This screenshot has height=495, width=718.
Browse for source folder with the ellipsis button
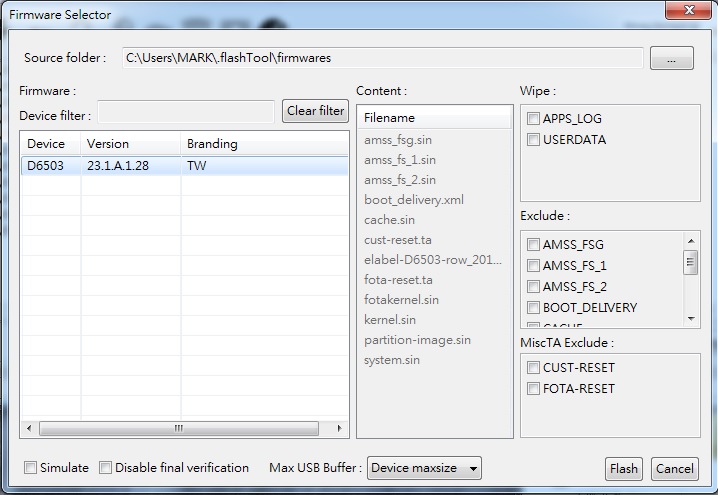[x=671, y=58]
